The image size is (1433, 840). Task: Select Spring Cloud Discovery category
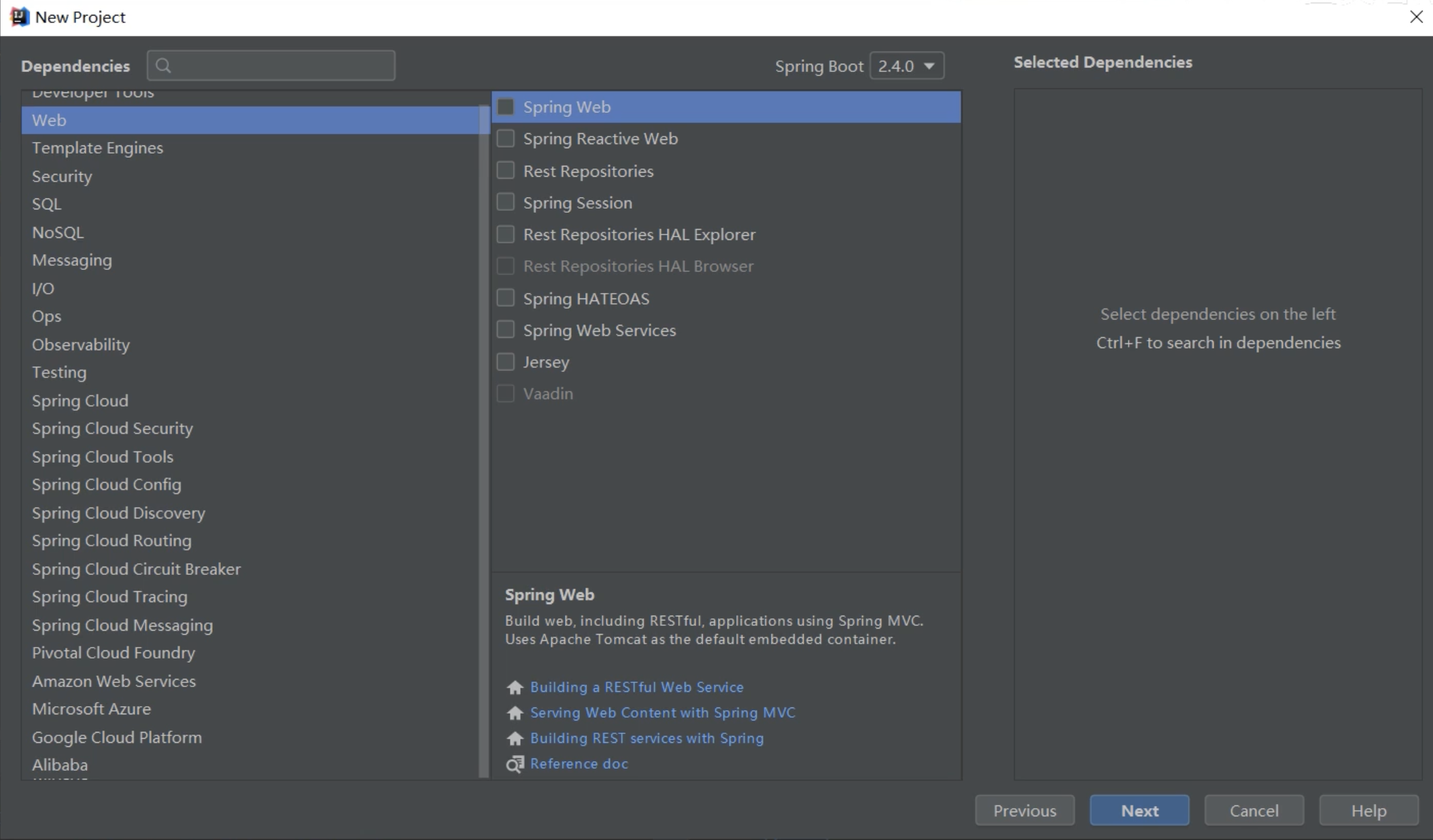click(251, 513)
